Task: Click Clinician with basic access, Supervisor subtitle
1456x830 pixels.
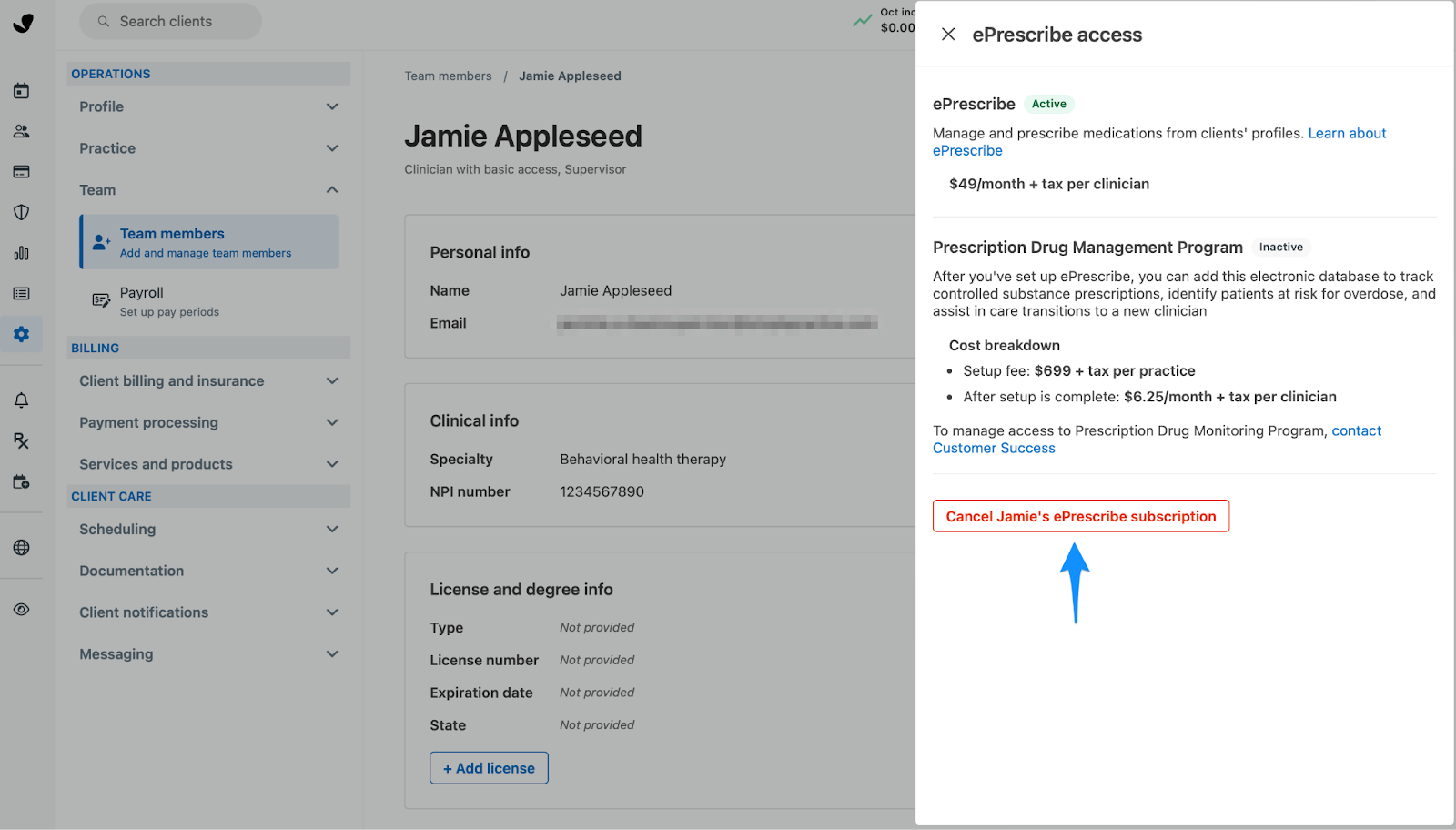Action: [515, 169]
